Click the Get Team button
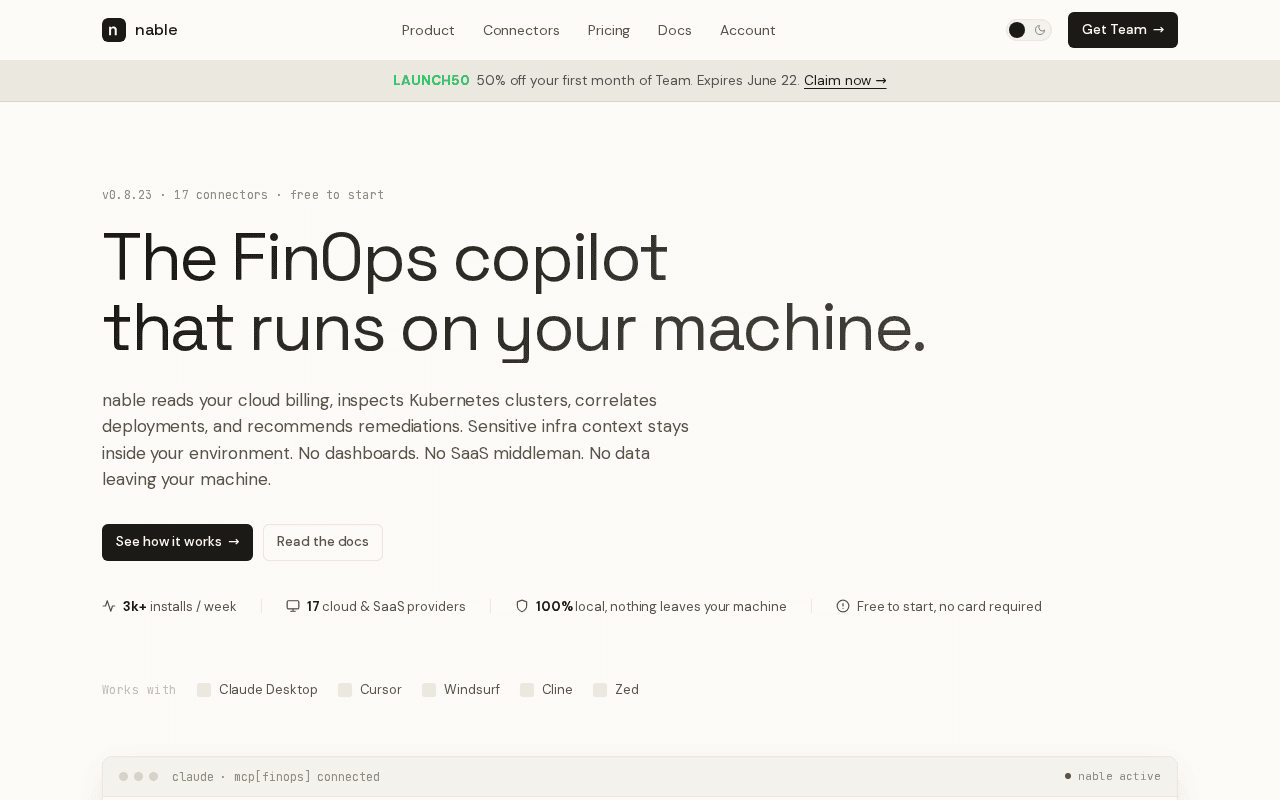The height and width of the screenshot is (800, 1280). point(1123,30)
